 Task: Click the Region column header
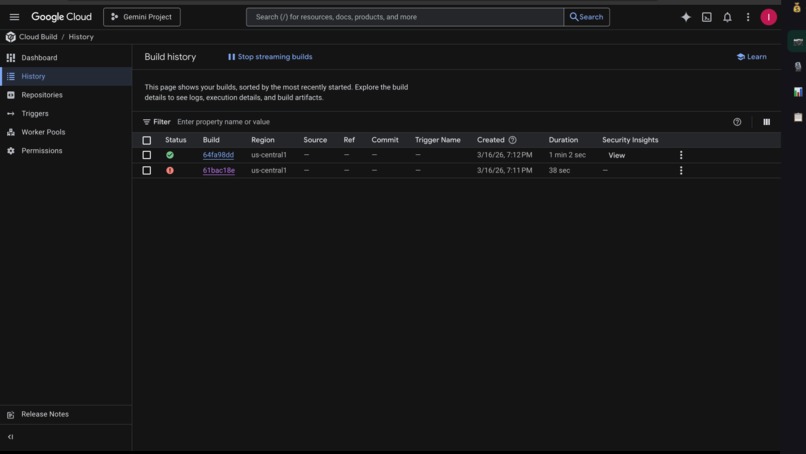click(263, 140)
